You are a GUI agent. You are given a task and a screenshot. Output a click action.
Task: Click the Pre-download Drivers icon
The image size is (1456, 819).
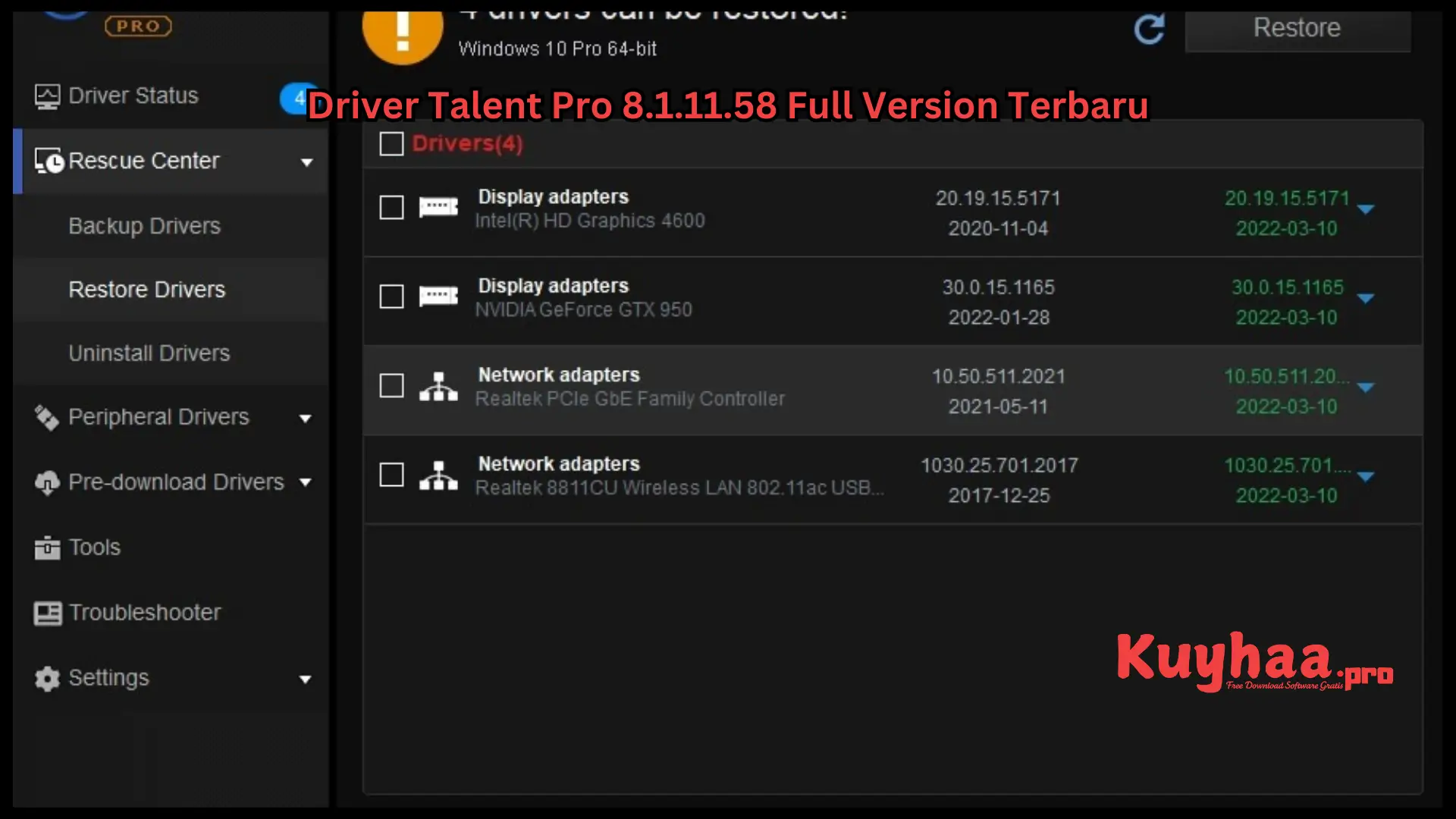pos(46,482)
